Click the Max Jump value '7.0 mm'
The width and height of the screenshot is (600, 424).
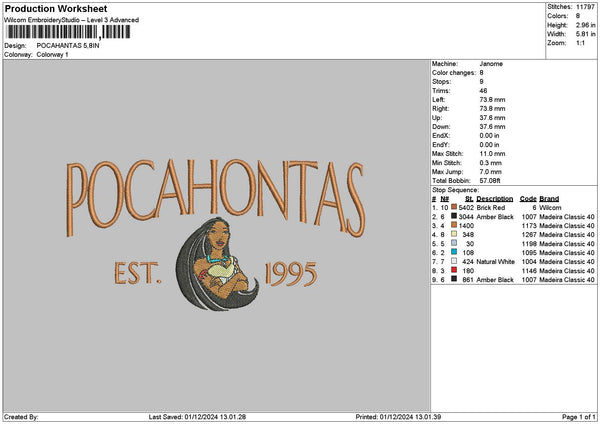(491, 171)
